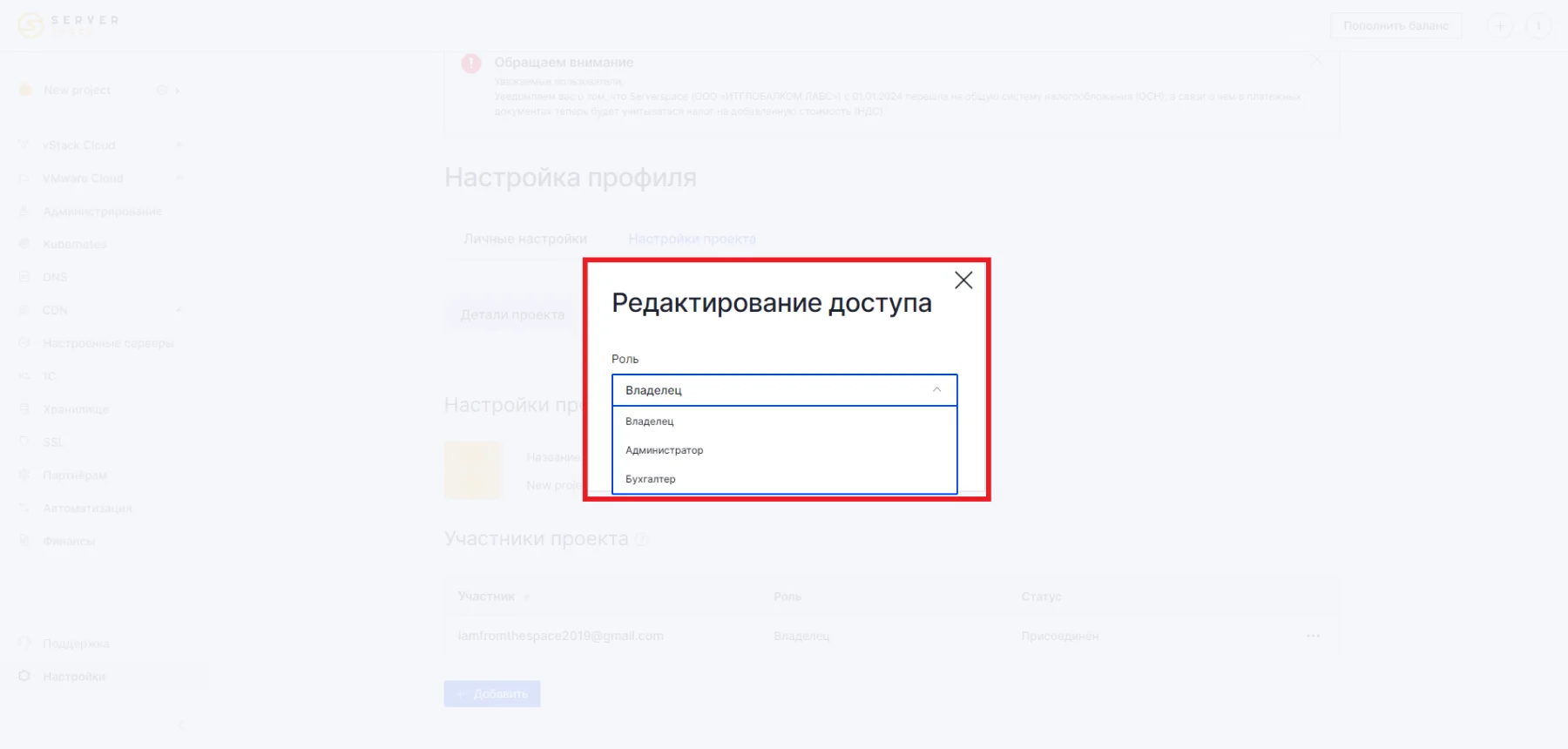The width and height of the screenshot is (1568, 749).
Task: Open vStack Cloud menu label
Action: click(79, 145)
